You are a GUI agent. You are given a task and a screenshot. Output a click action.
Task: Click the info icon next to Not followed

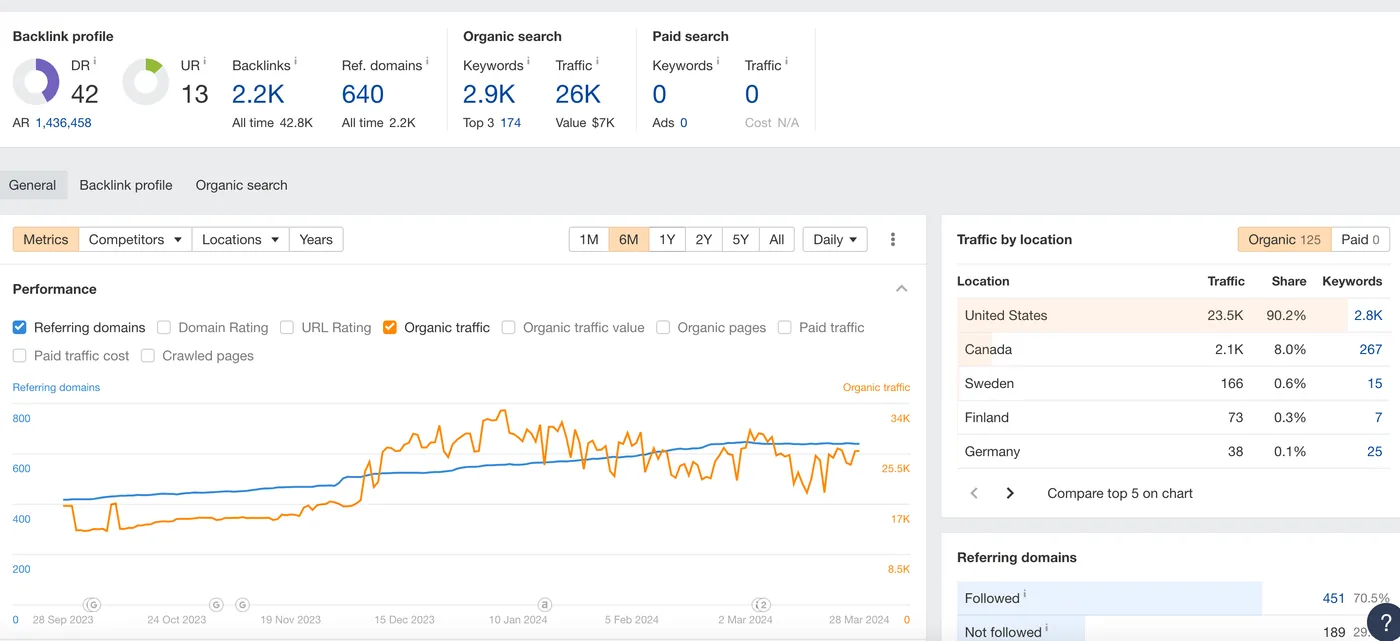click(1048, 628)
